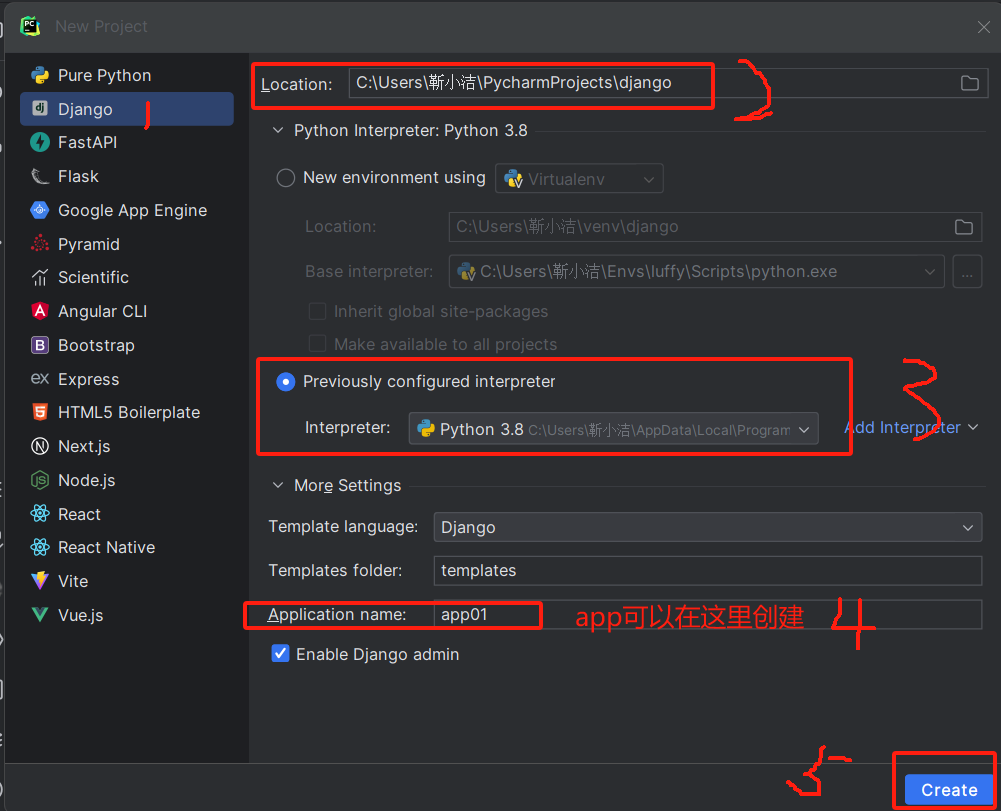Select New environment using radio button
Viewport: 1001px width, 811px height.
pyautogui.click(x=285, y=178)
